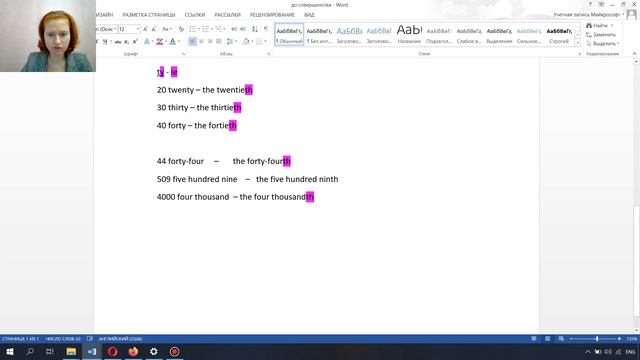640x360 pixels.
Task: Apply the pink text highlight color
Action: point(159,42)
